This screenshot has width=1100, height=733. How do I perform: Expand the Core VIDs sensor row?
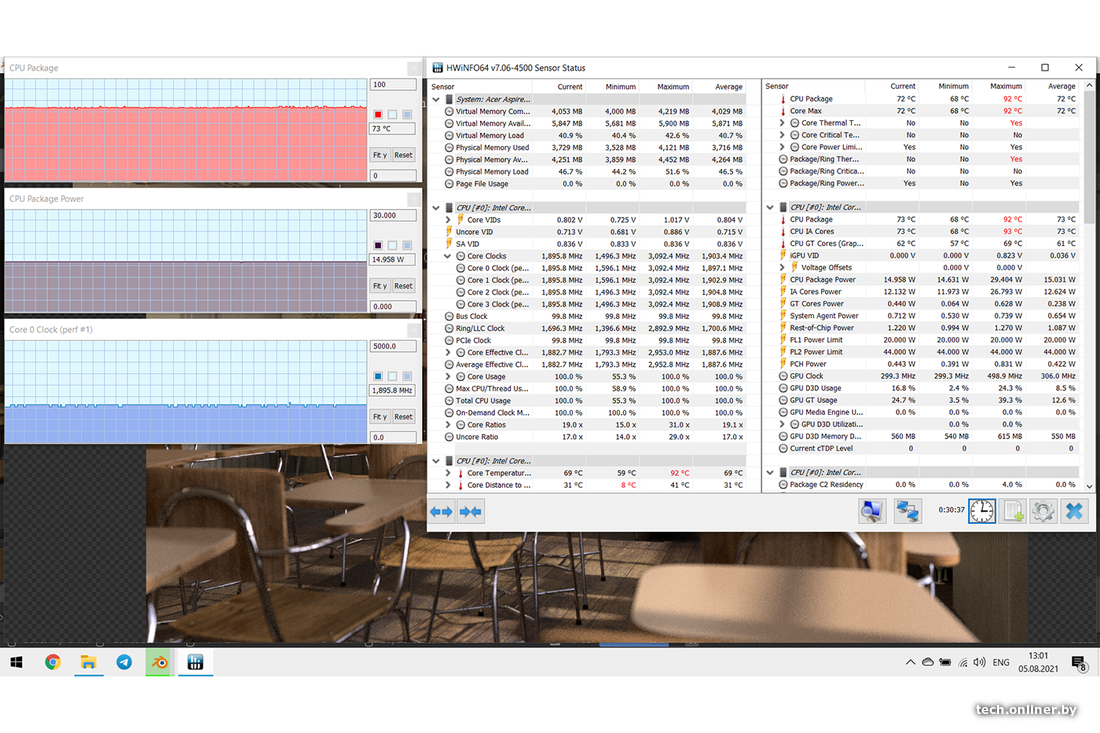tap(448, 220)
